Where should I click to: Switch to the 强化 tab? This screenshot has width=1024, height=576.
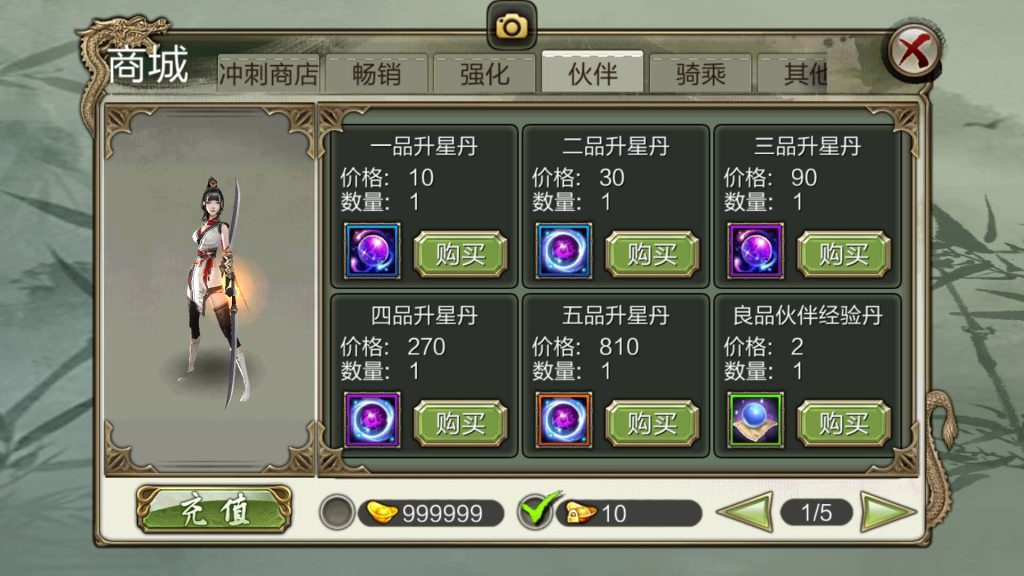485,74
